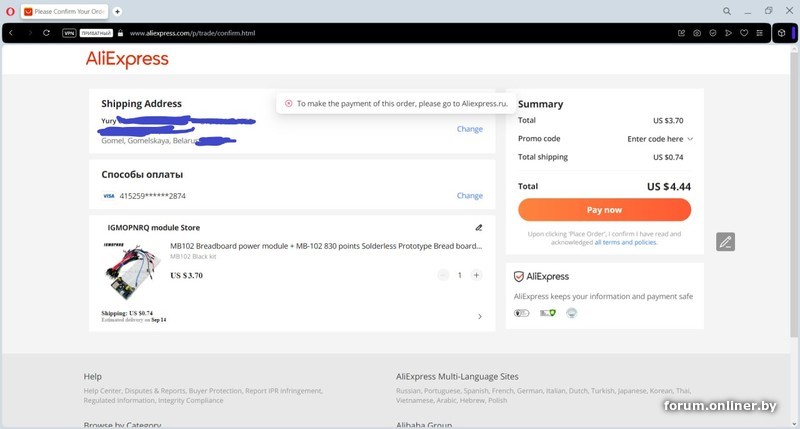Viewport: 800px width, 429px height.
Task: Click the AliExpress logo
Action: coord(127,59)
